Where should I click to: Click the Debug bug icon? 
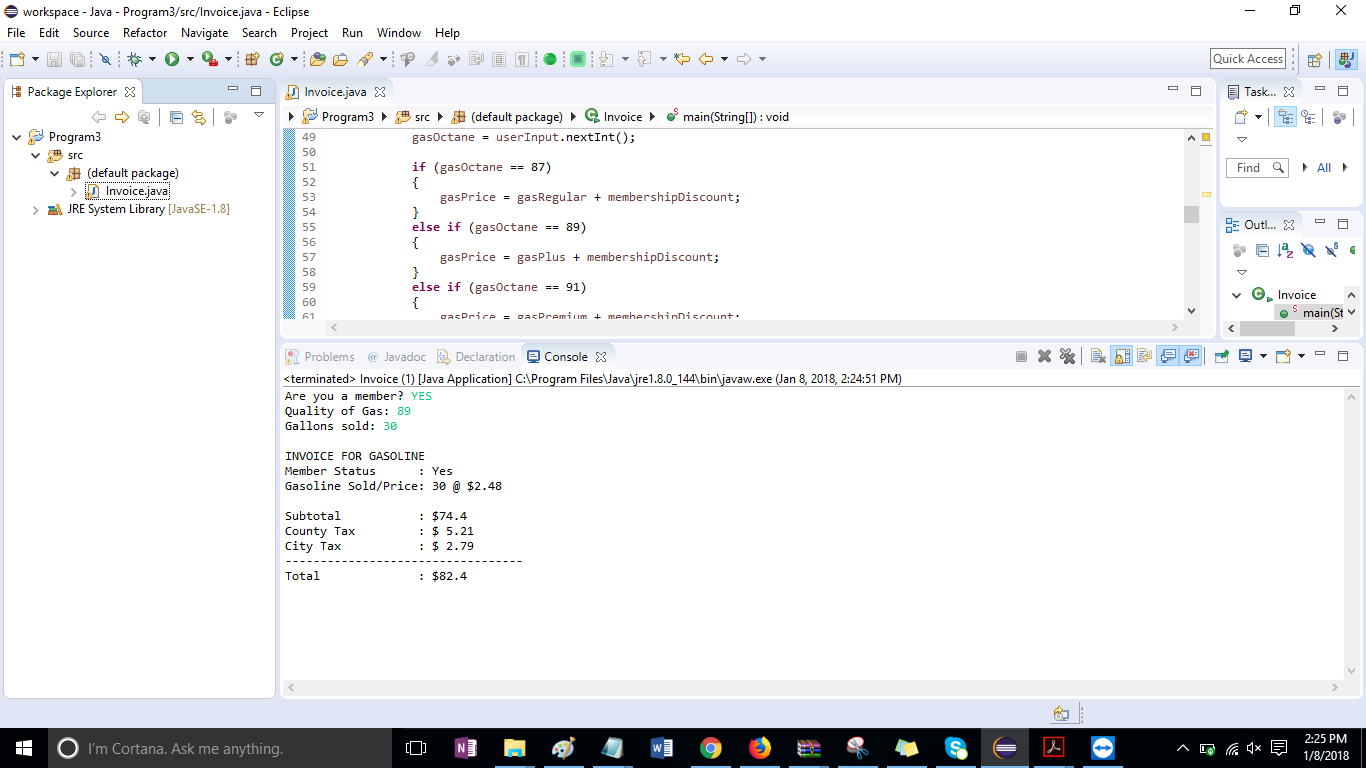click(x=135, y=60)
